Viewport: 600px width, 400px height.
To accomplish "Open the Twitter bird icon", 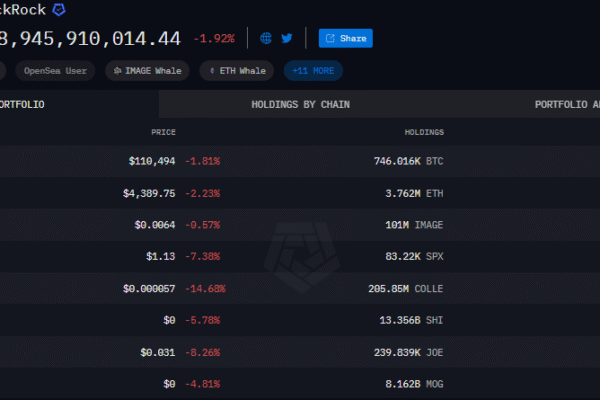I will click(x=287, y=38).
